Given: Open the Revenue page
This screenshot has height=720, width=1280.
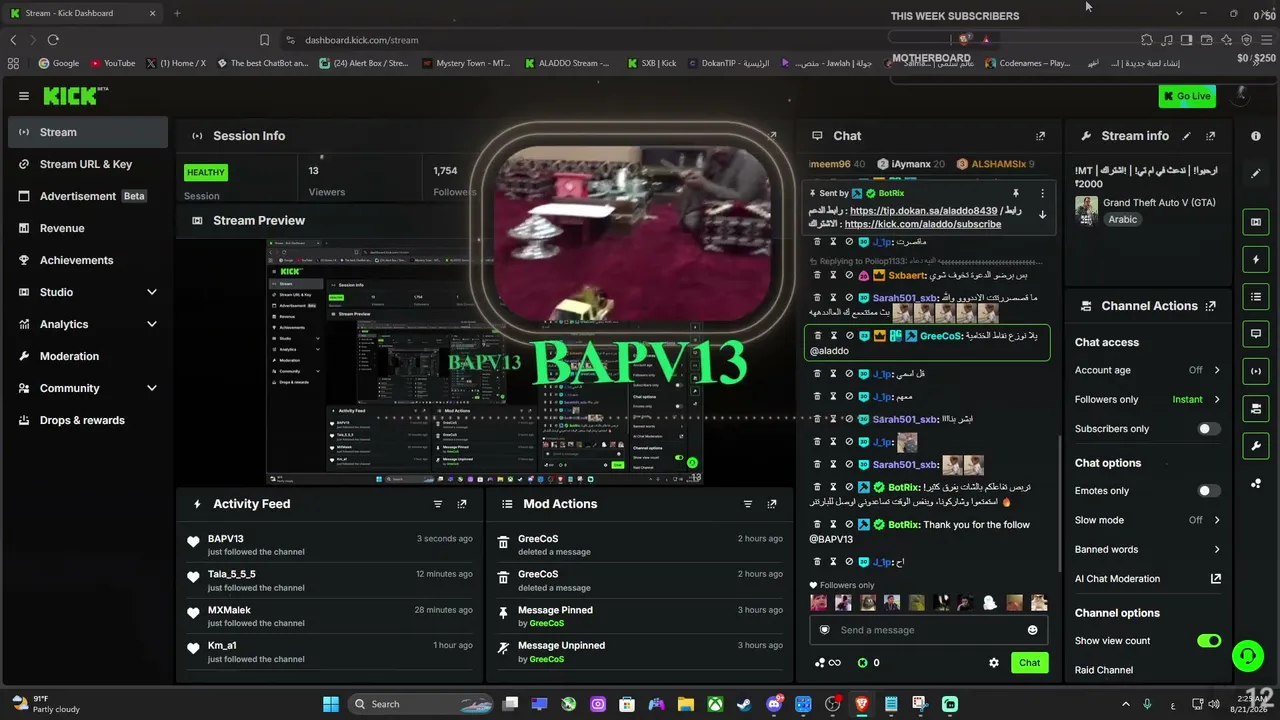Looking at the screenshot, I should (x=88, y=228).
